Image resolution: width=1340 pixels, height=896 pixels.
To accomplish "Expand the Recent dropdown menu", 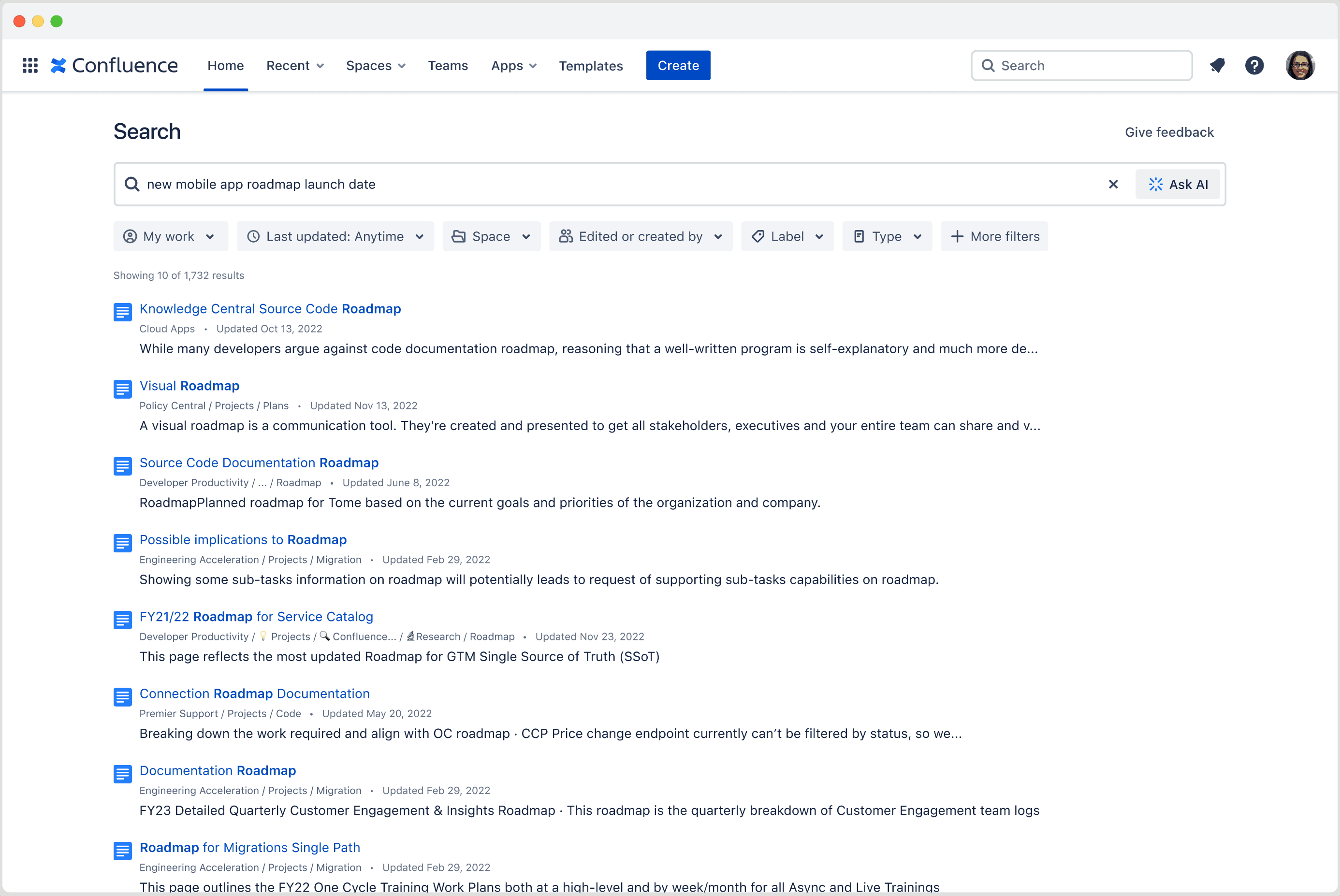I will pyautogui.click(x=295, y=65).
